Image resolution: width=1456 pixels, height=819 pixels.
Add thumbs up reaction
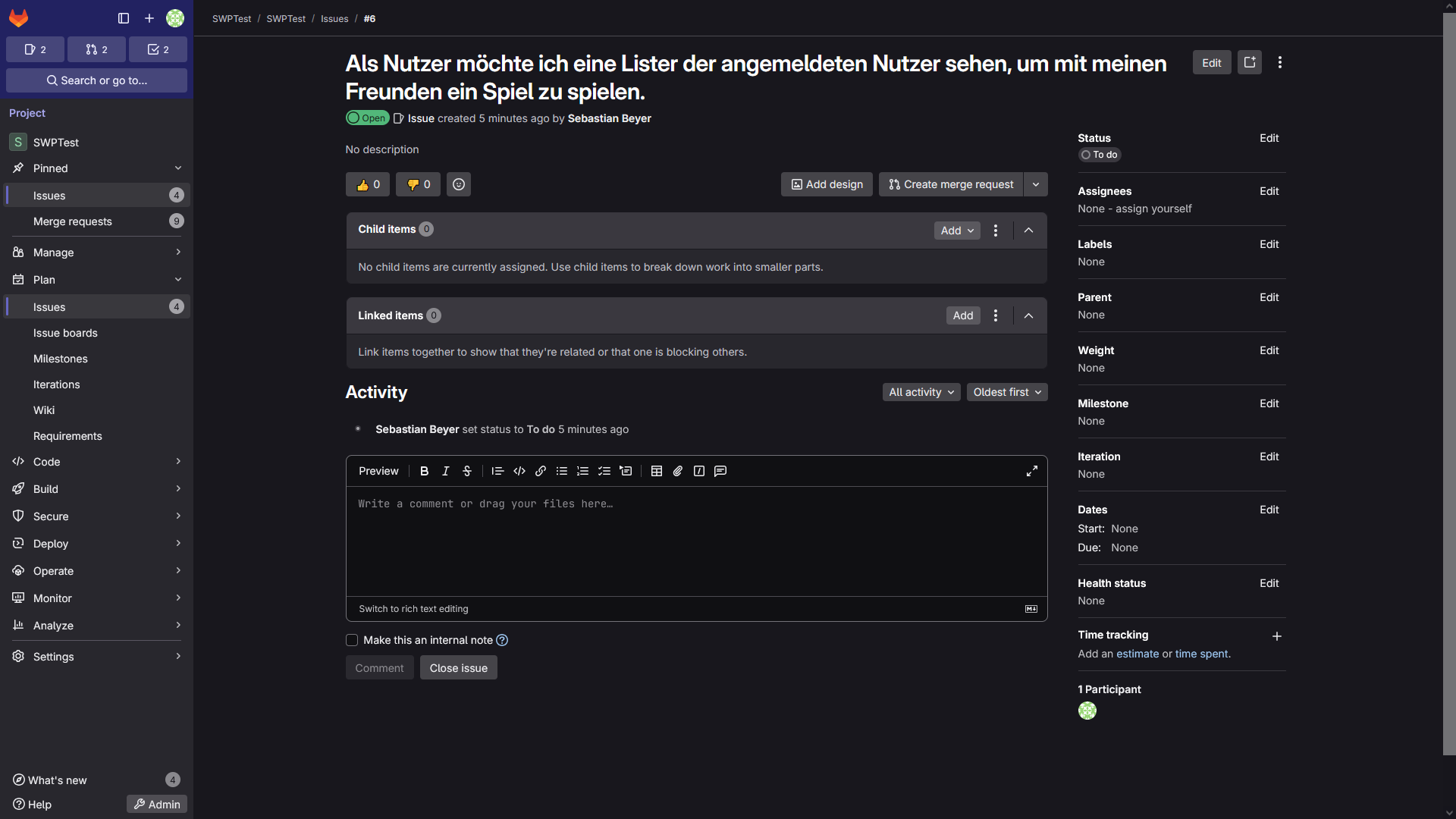click(x=368, y=184)
